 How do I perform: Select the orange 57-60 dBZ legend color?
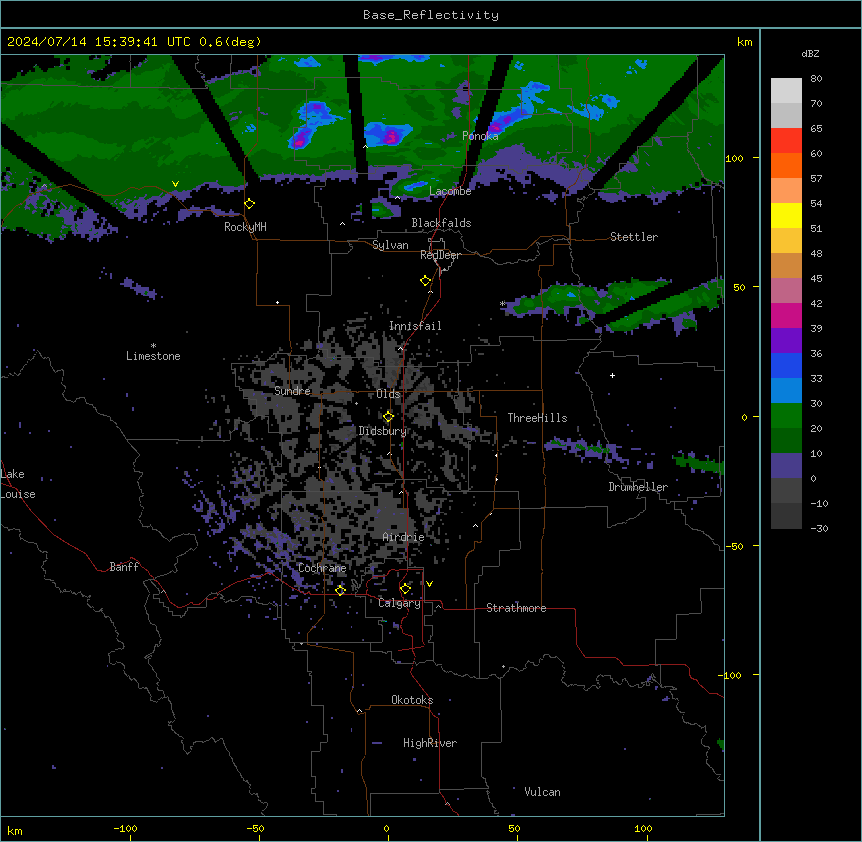click(x=786, y=165)
